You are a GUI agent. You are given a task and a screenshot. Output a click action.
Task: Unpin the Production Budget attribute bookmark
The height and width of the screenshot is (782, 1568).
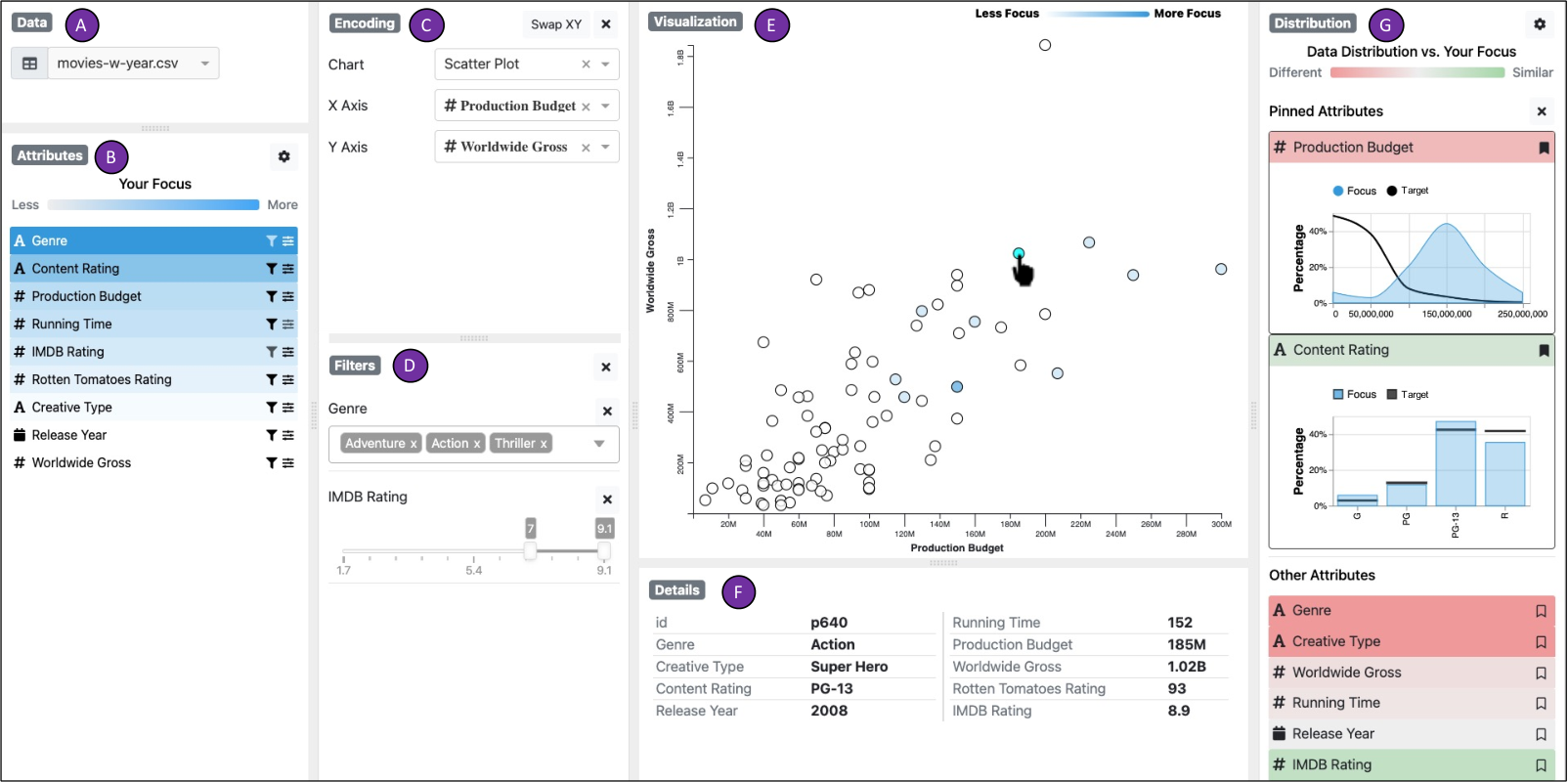[1544, 148]
